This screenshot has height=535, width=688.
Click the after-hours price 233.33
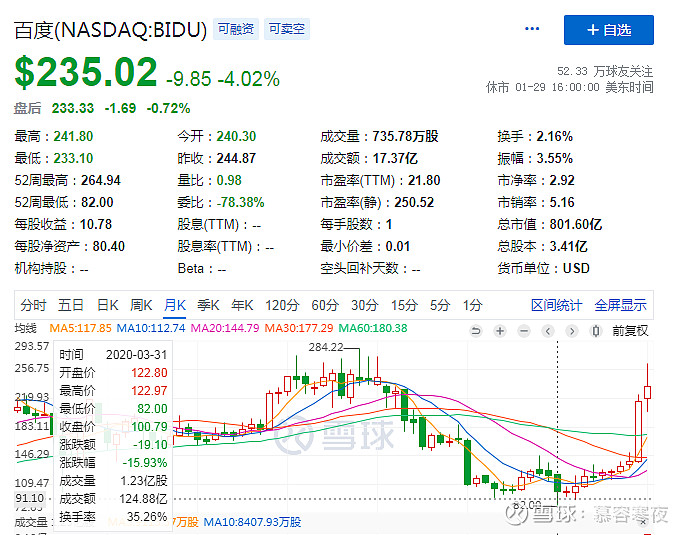point(73,108)
